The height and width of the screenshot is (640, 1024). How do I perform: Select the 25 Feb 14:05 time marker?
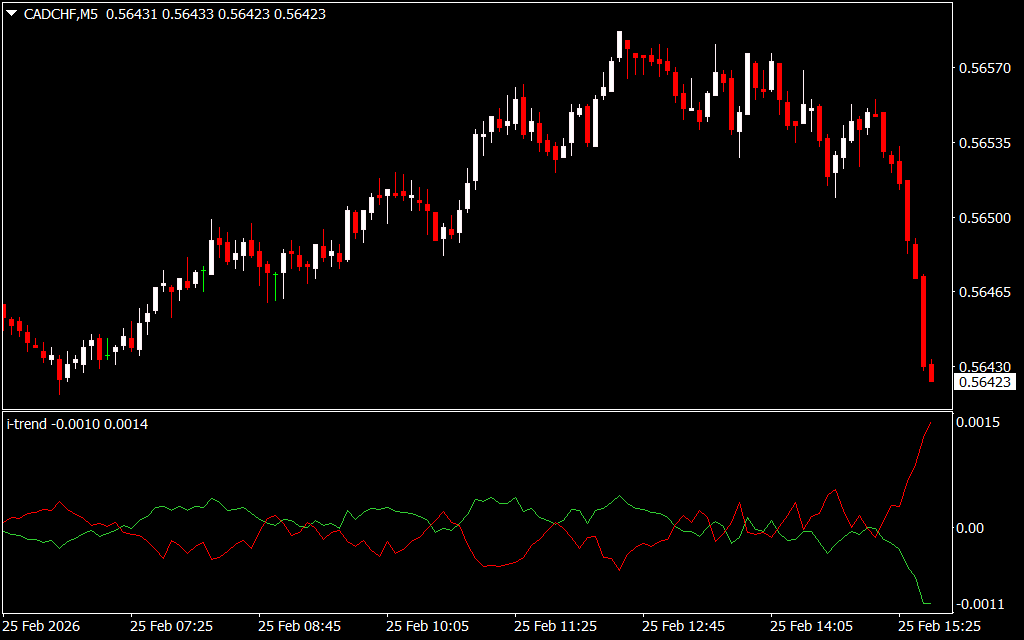[811, 626]
